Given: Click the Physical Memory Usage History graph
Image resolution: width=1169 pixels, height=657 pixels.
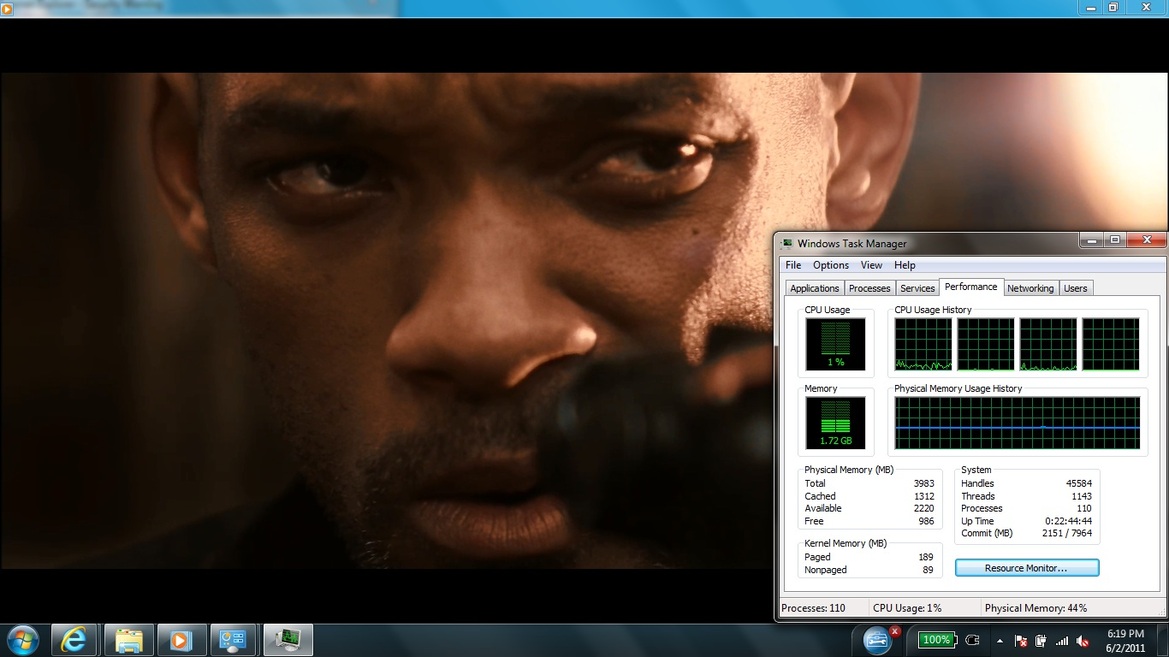Looking at the screenshot, I should 1017,423.
